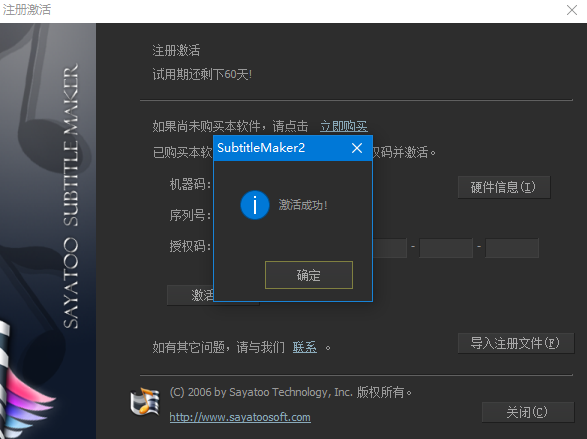Open the 联系 contact link
587x439 pixels.
pyautogui.click(x=305, y=347)
